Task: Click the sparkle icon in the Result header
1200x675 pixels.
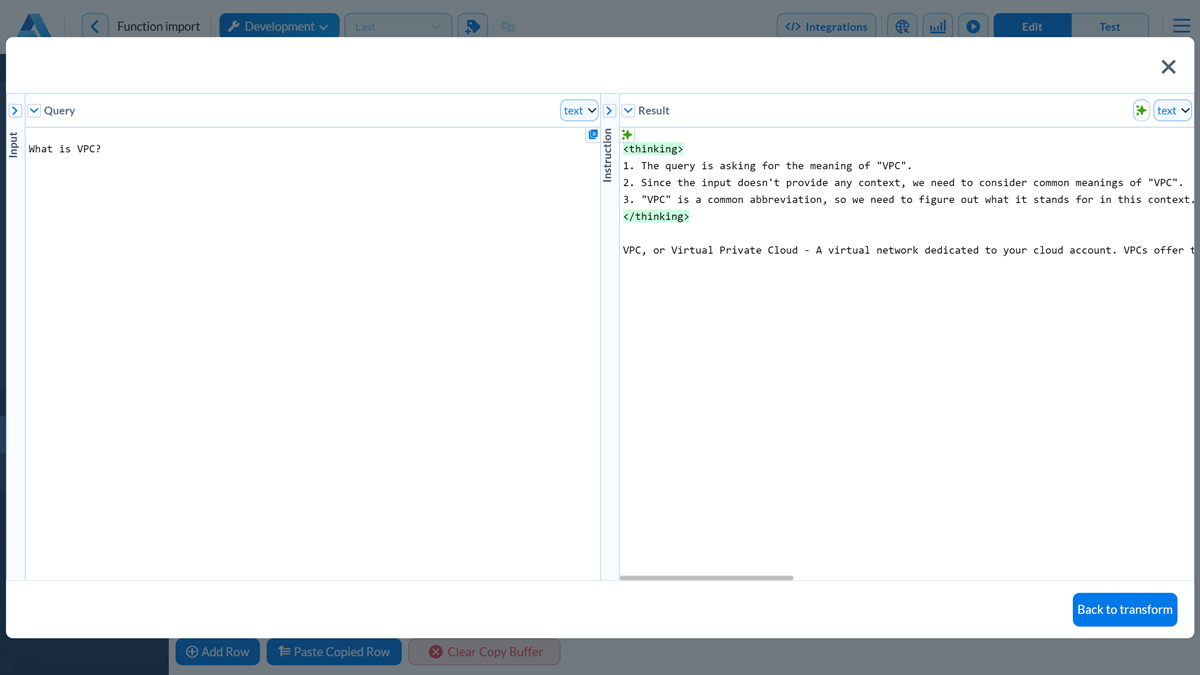Action: tap(1141, 110)
